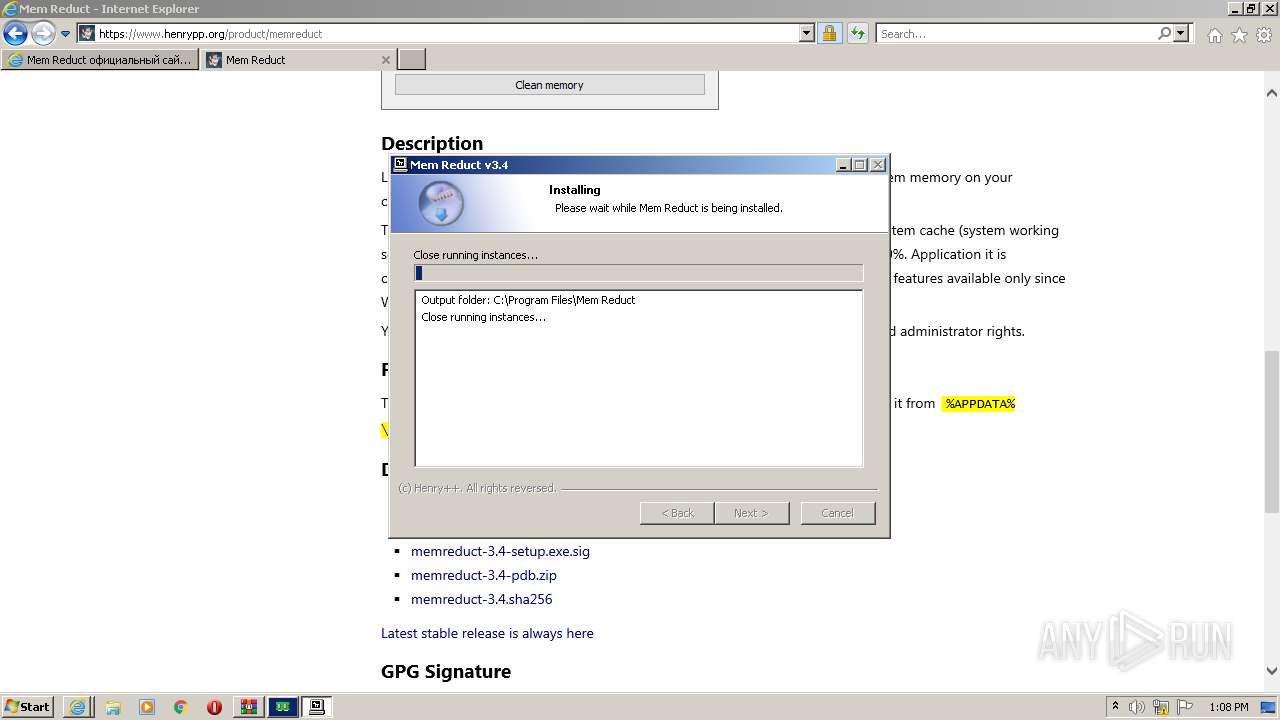Open the Windows Start menu

point(28,706)
